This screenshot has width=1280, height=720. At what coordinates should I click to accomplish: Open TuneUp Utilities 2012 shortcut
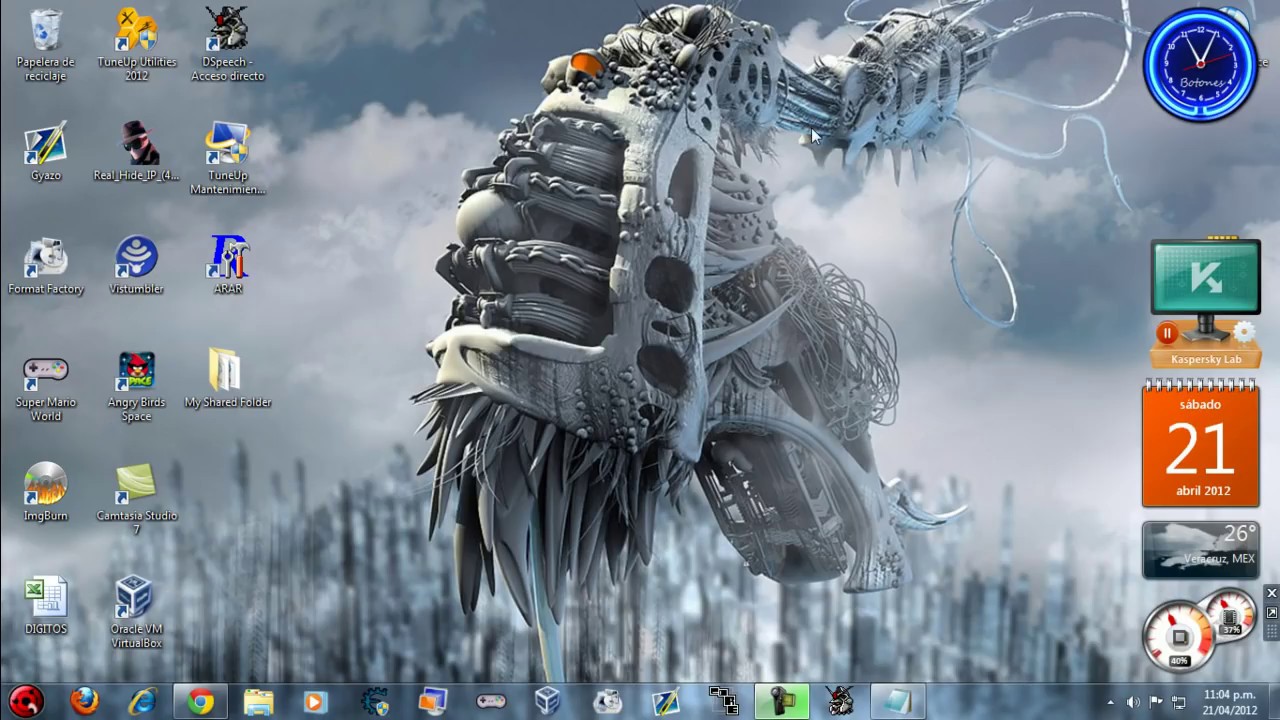pos(137,46)
